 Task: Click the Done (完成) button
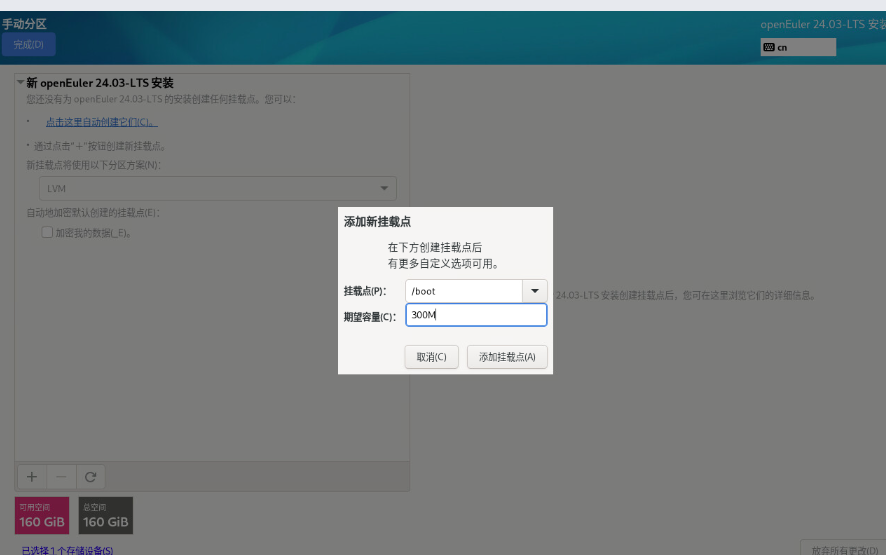click(28, 45)
